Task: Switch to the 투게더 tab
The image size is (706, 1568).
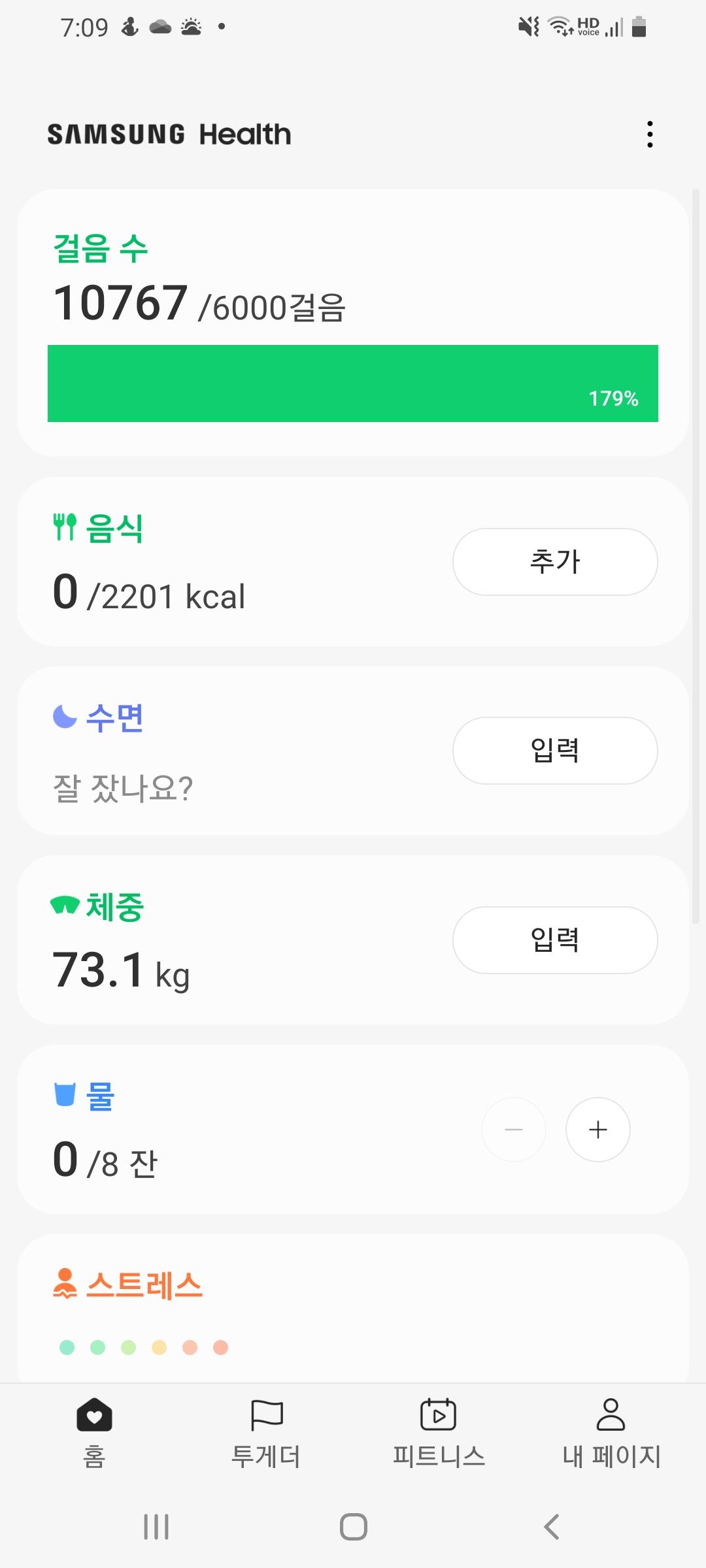Action: pos(266,1431)
